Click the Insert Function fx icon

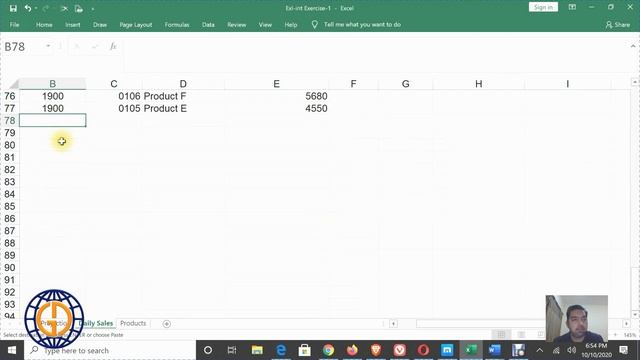coord(113,46)
